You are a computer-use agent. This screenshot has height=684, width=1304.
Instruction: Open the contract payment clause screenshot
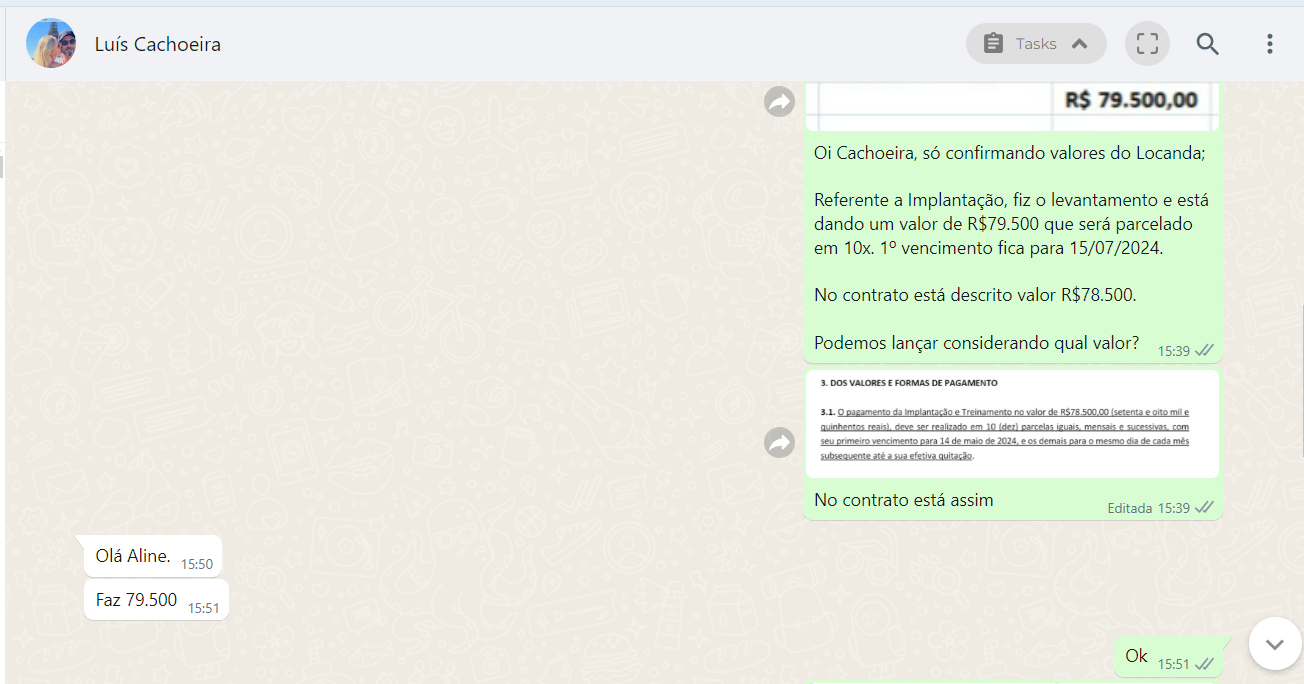point(1012,425)
